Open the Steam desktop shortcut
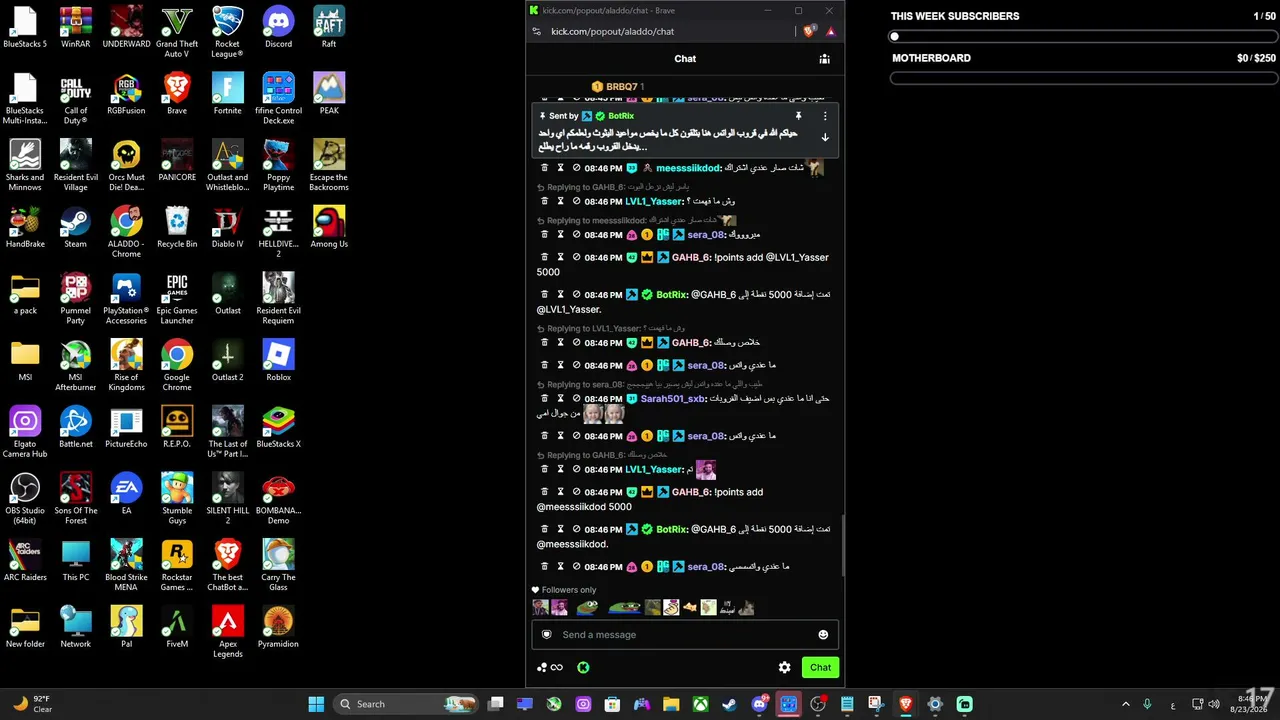 click(75, 227)
